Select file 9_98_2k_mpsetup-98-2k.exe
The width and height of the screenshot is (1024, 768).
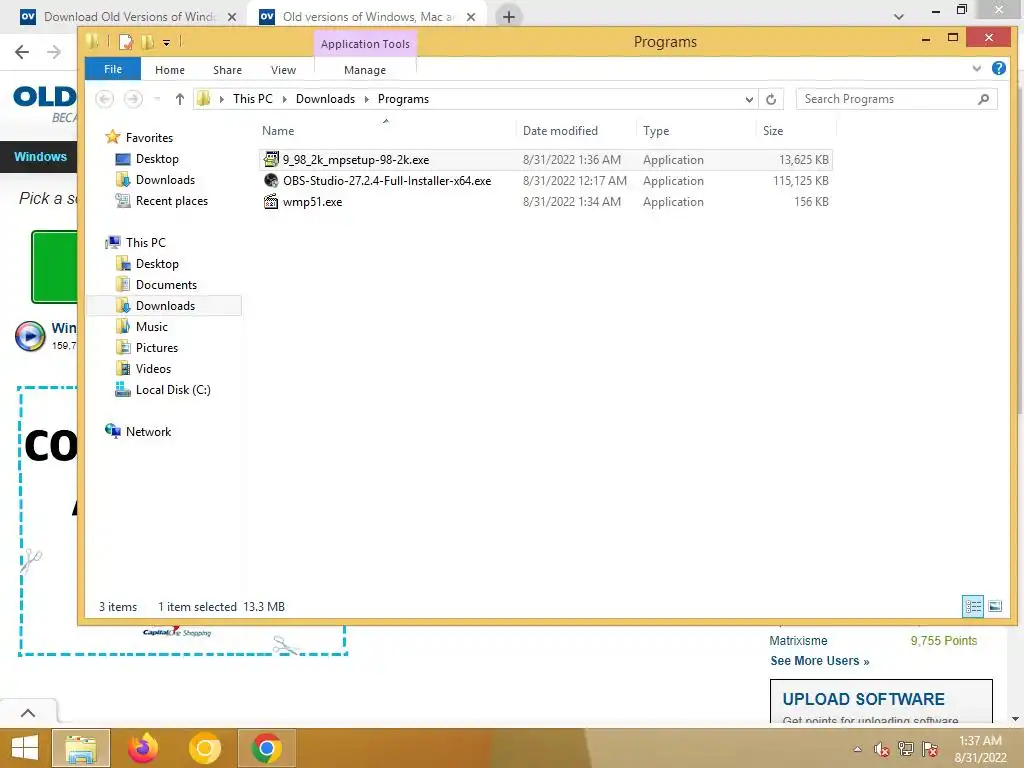546,159
